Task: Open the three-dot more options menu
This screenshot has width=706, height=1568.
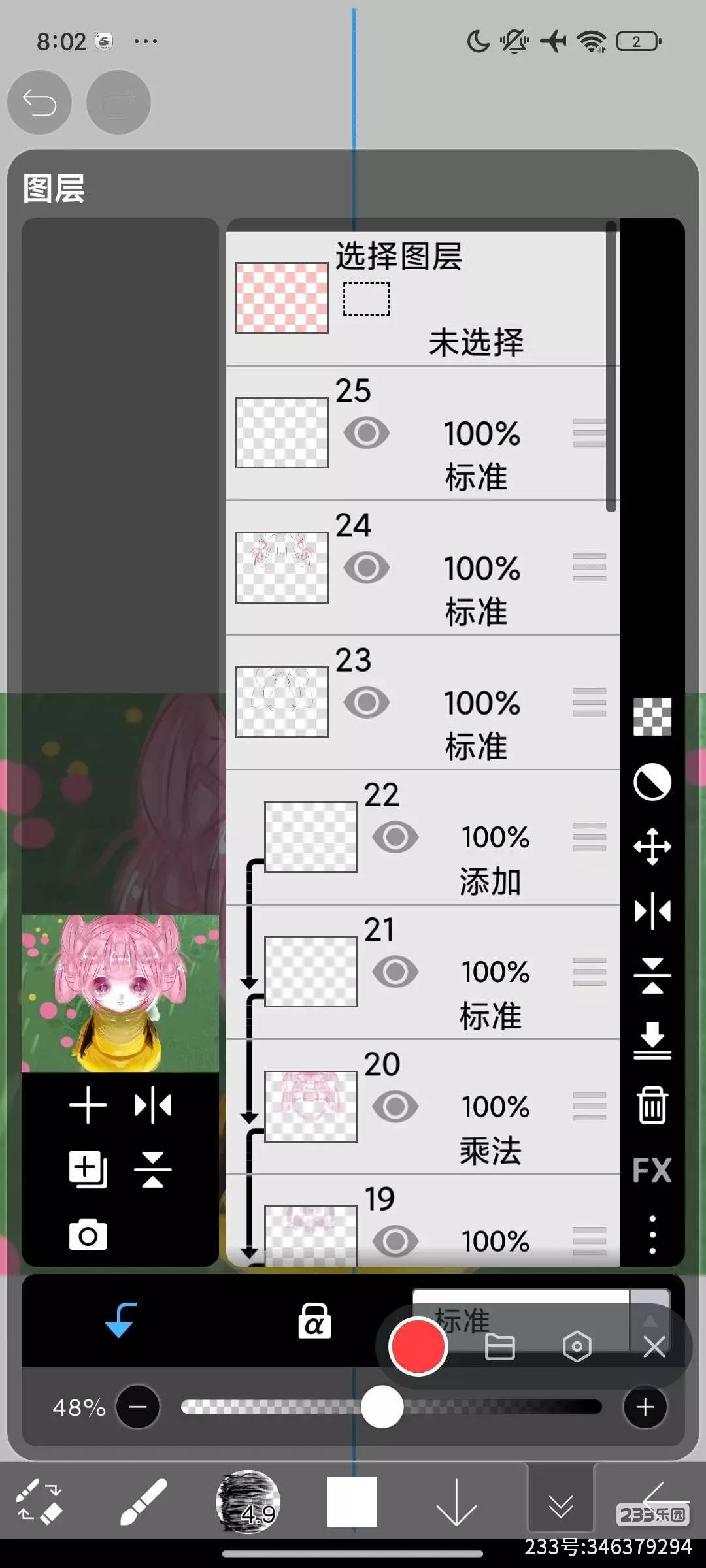Action: point(652,1234)
